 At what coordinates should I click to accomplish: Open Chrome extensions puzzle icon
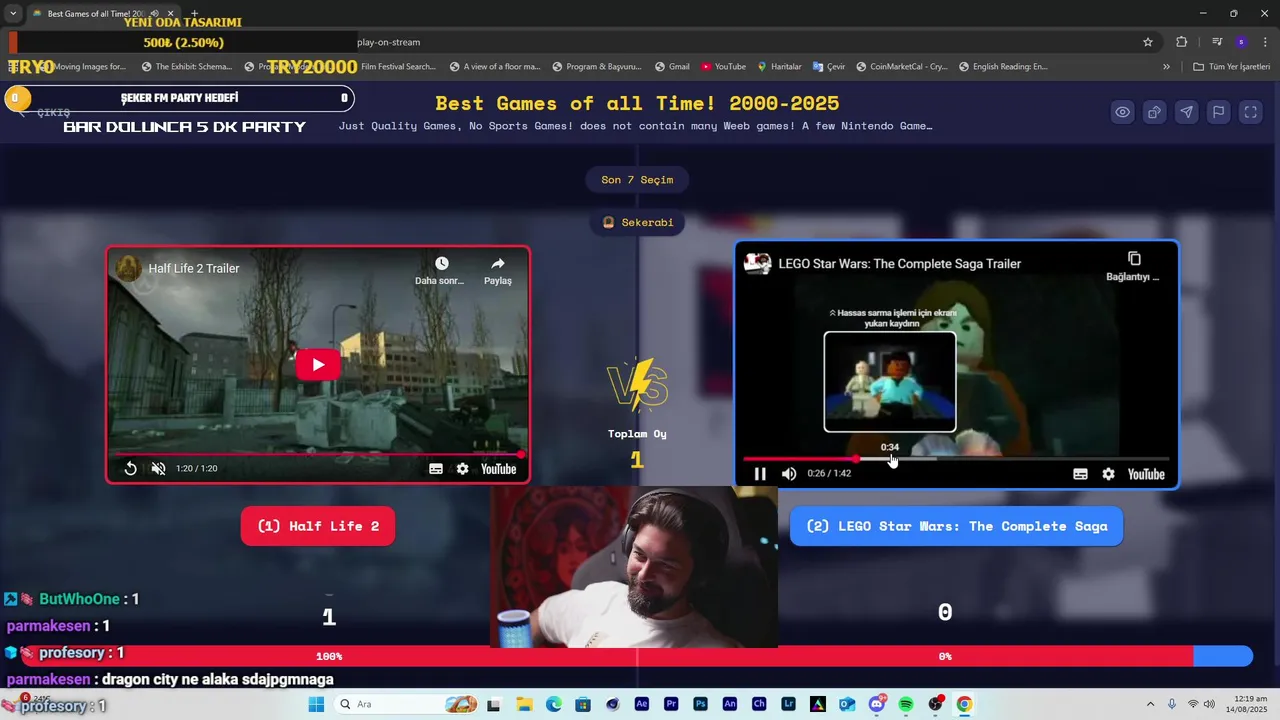[1182, 42]
